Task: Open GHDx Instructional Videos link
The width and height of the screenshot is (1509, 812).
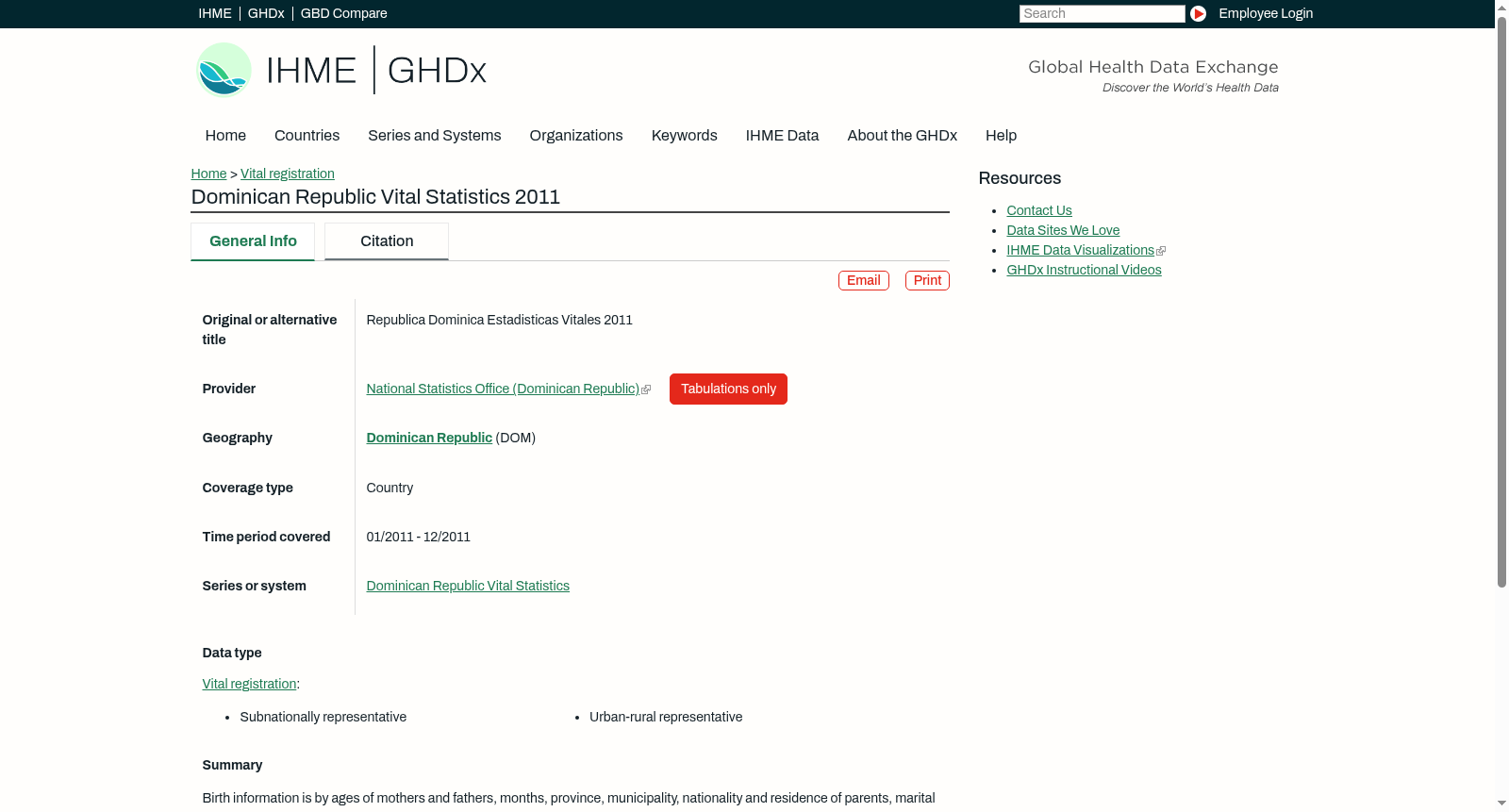Action: [1084, 270]
